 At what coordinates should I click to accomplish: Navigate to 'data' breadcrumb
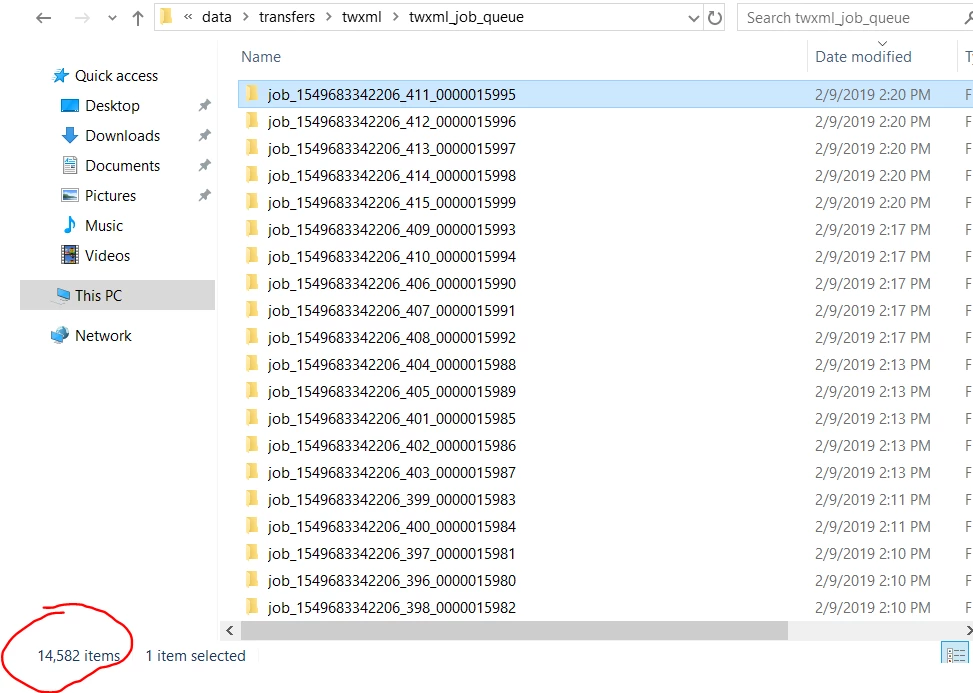pos(217,17)
